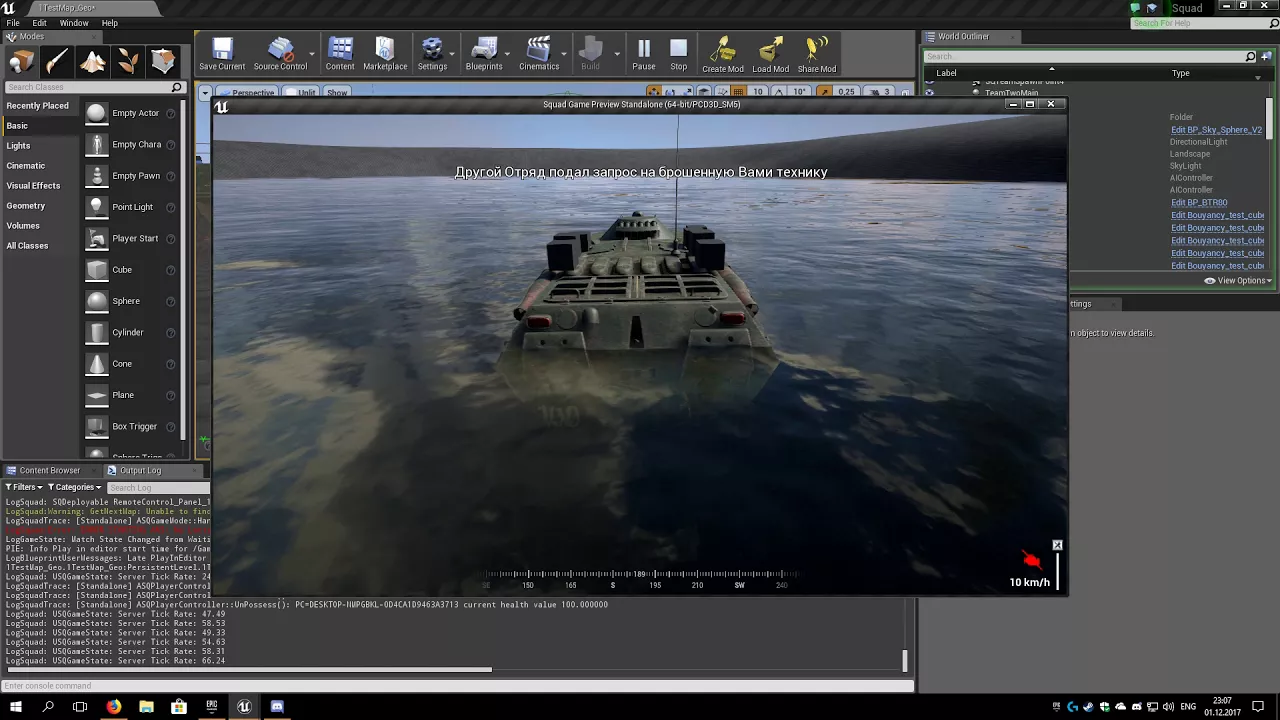Open the Window menu

[x=74, y=23]
